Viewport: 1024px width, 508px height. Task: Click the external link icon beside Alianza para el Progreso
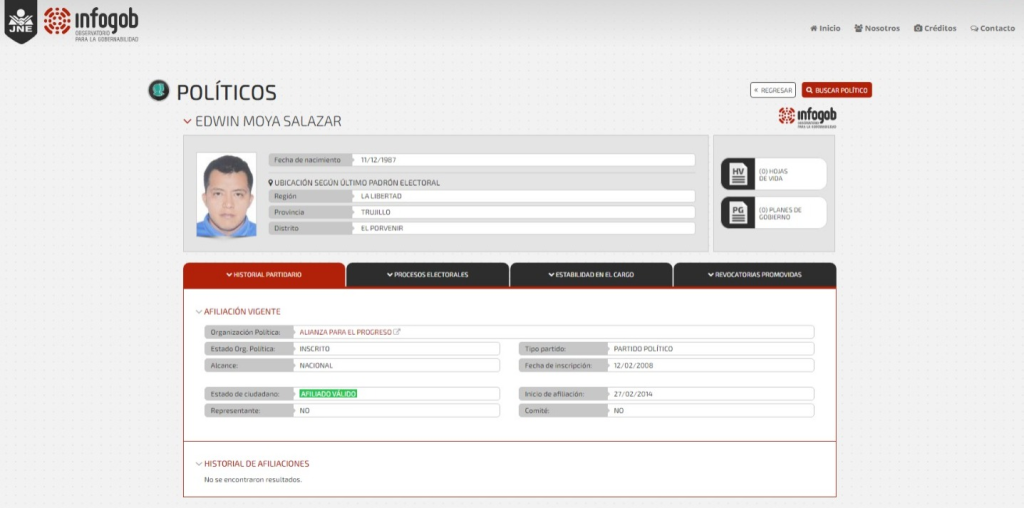coord(397,332)
